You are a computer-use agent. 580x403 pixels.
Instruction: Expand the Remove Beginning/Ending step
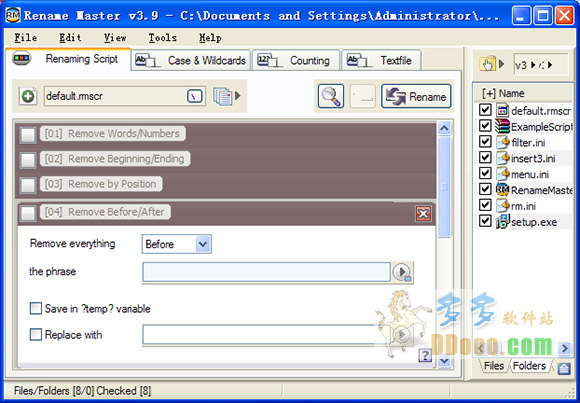(115, 159)
